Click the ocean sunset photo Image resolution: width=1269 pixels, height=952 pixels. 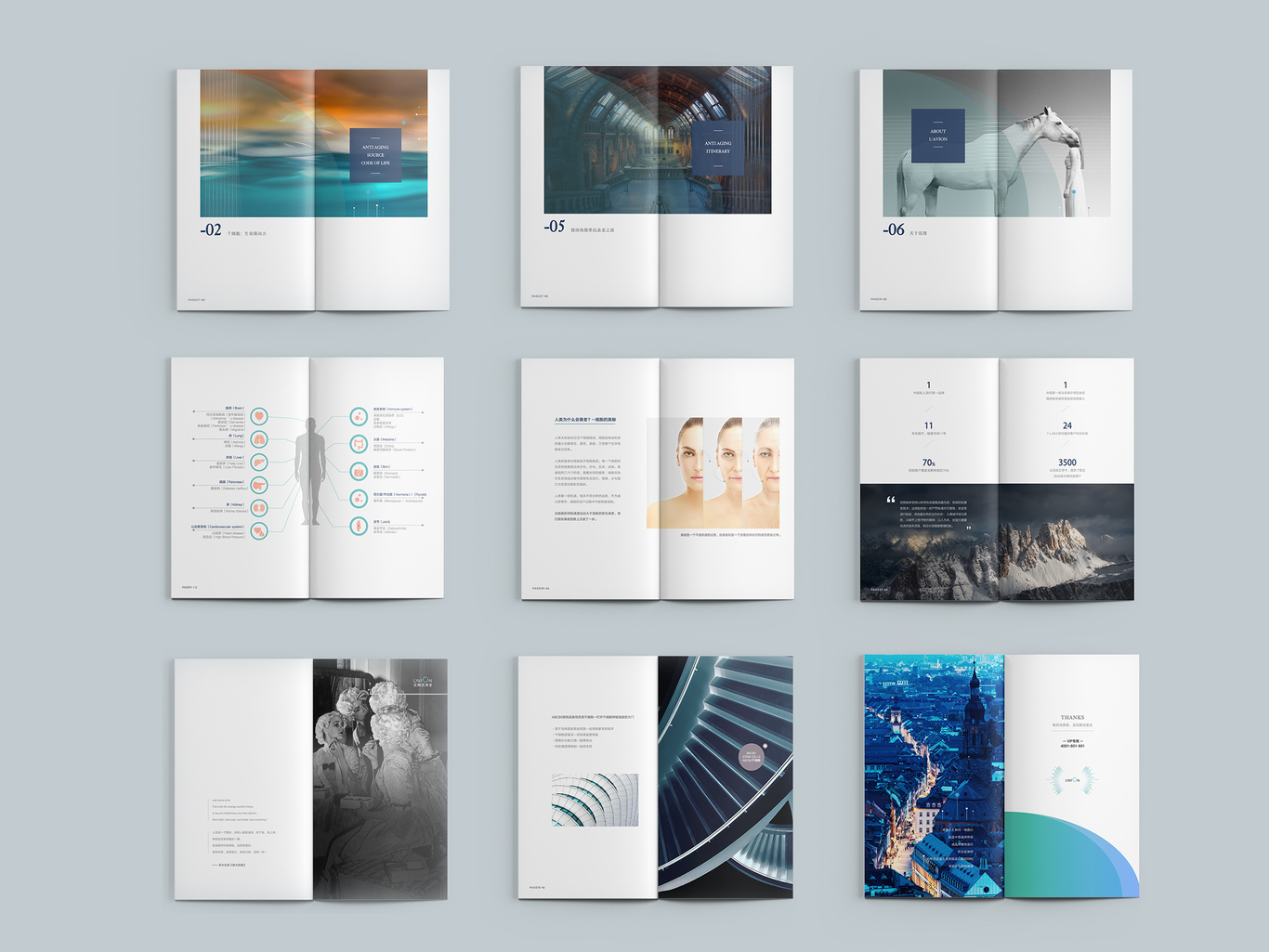(x=314, y=143)
